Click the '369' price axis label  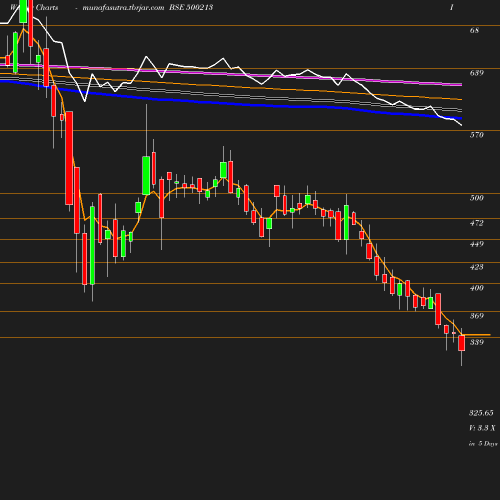tap(477, 315)
